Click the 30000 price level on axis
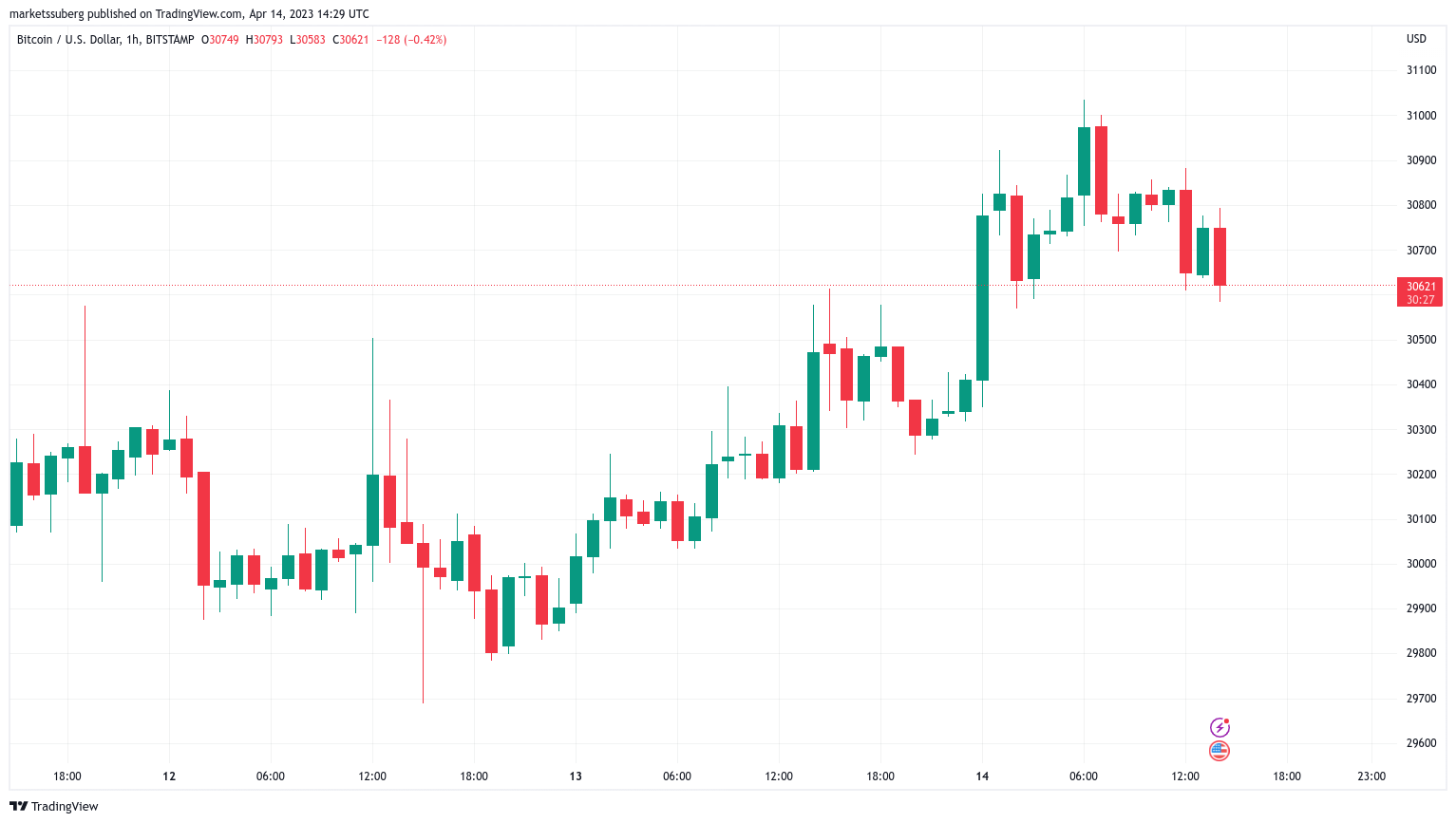1456x823 pixels. tap(1421, 564)
